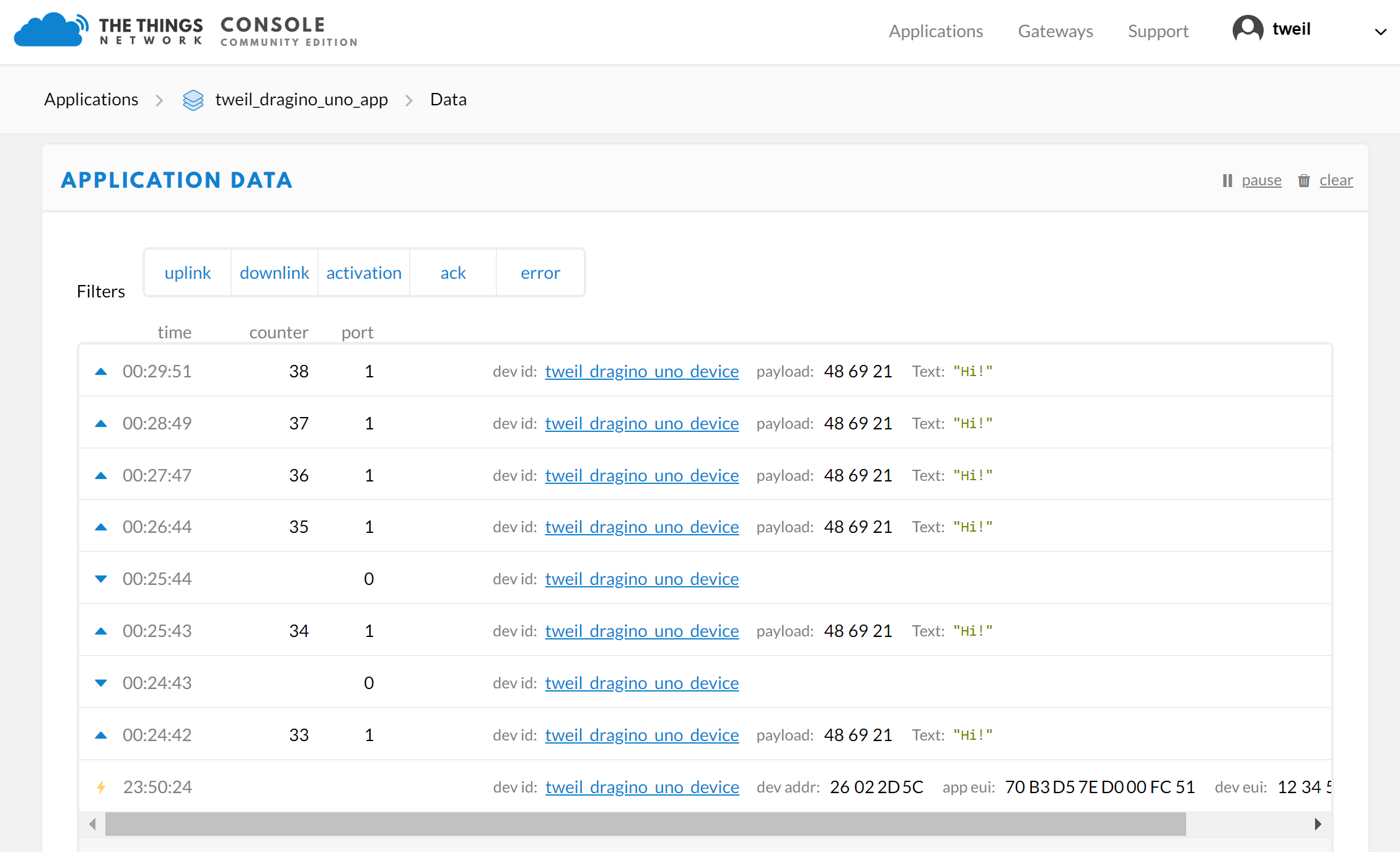Click the Console Community Edition title
This screenshot has height=852, width=1400.
(x=289, y=31)
